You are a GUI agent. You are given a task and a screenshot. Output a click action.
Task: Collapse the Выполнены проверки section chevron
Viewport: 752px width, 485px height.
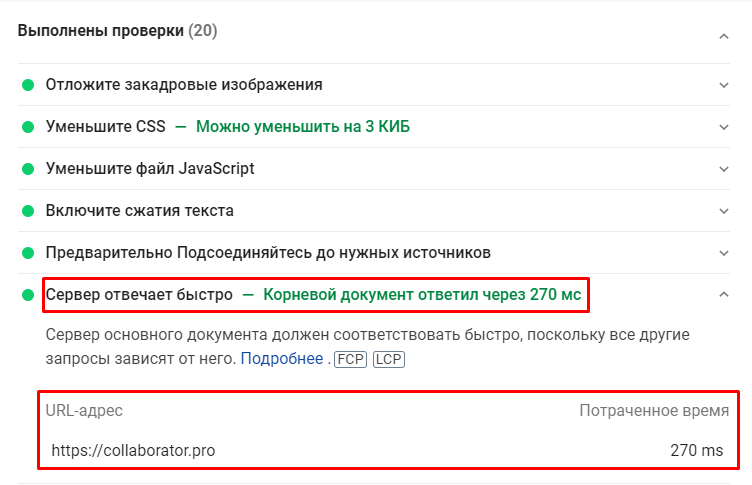click(723, 36)
